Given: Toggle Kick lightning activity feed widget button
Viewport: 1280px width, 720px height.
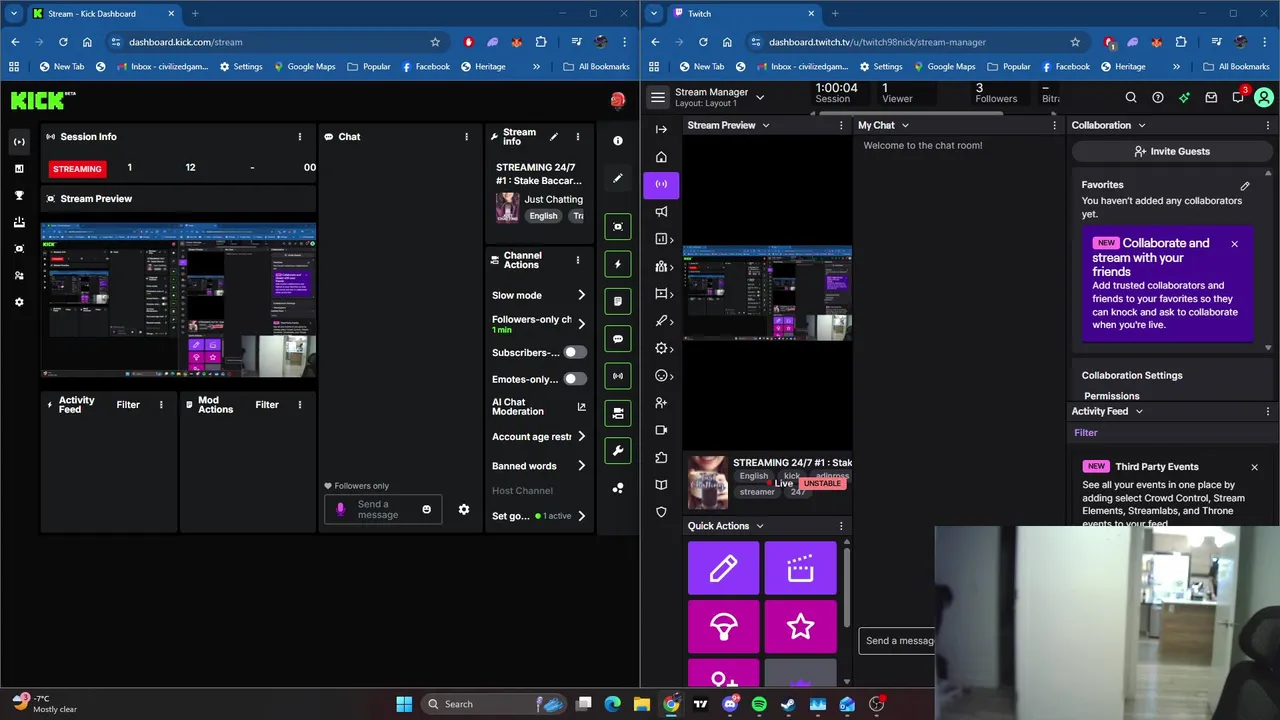Looking at the screenshot, I should pos(618,264).
